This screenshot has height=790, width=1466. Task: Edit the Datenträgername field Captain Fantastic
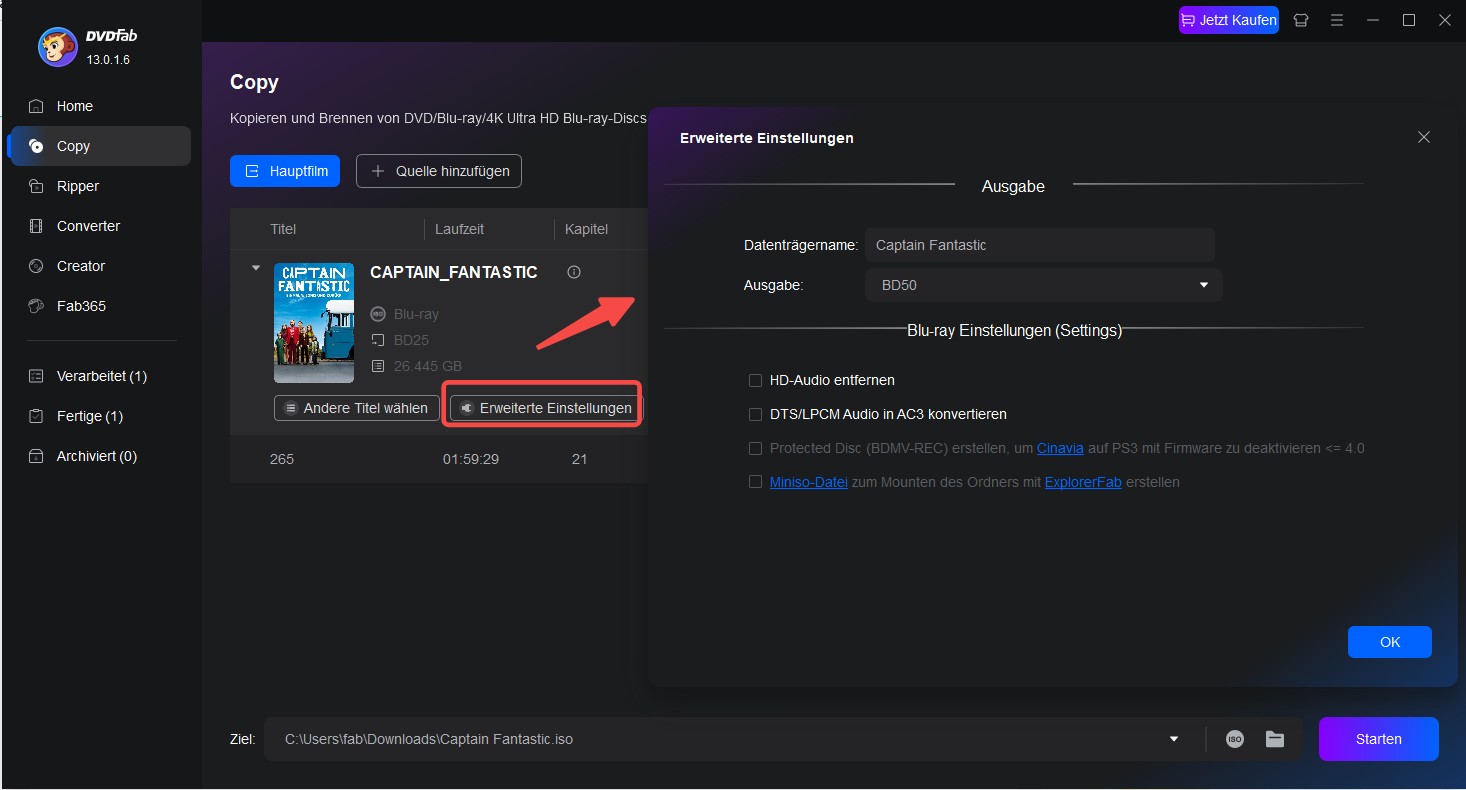pyautogui.click(x=1040, y=245)
